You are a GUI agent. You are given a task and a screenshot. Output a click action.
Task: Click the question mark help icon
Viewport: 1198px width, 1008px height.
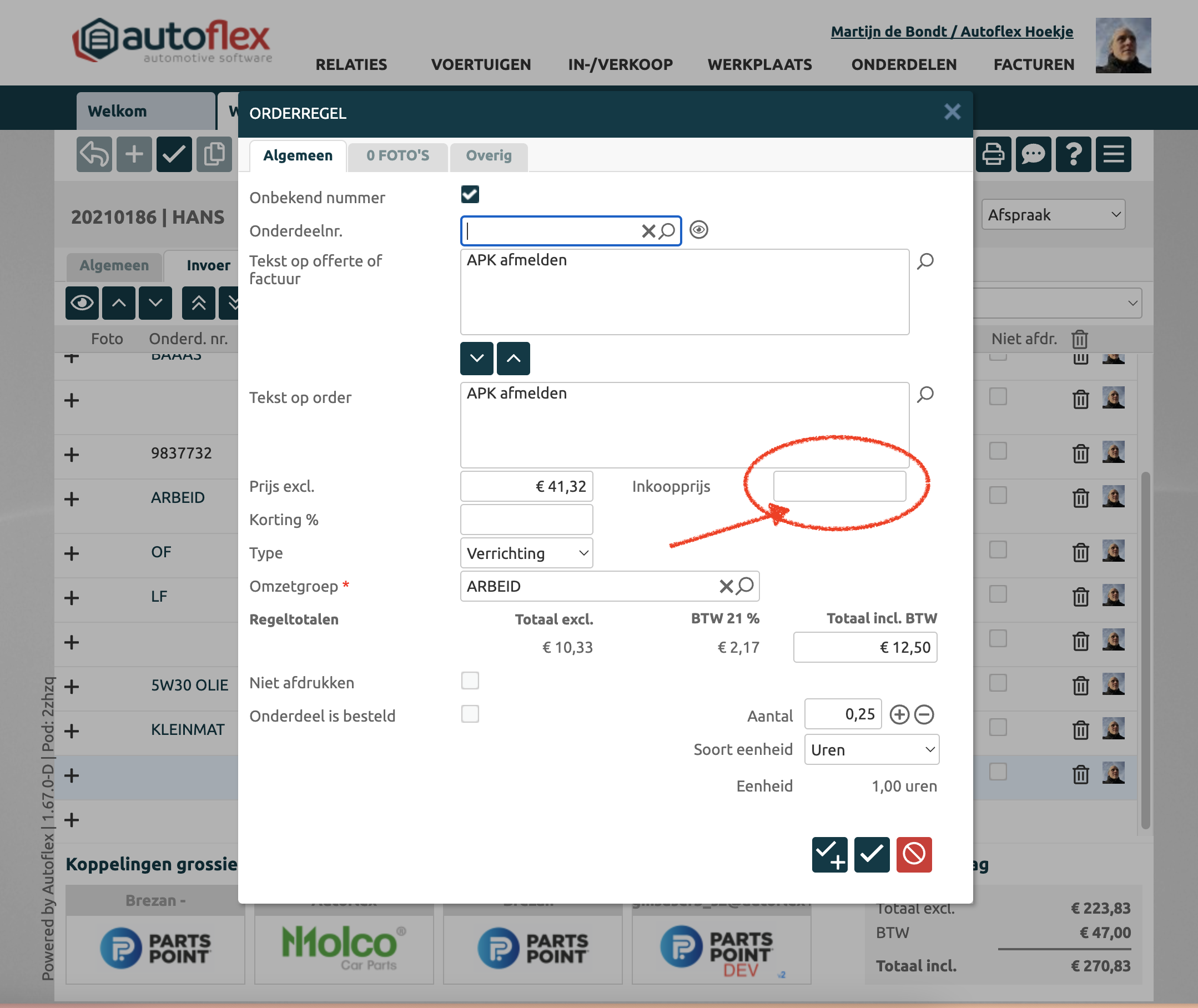1074,154
